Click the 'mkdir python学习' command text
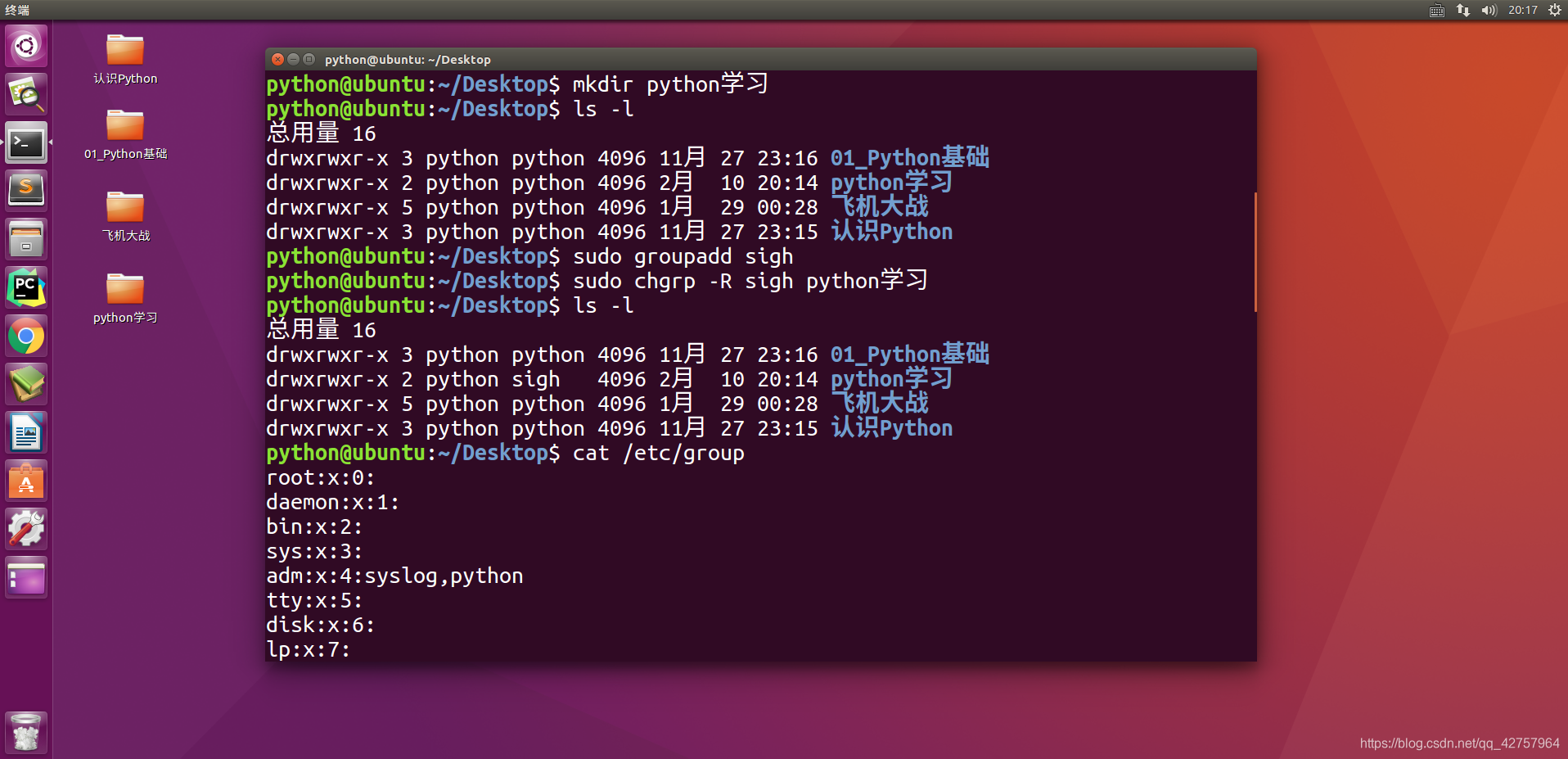This screenshot has width=1568, height=759. click(670, 84)
